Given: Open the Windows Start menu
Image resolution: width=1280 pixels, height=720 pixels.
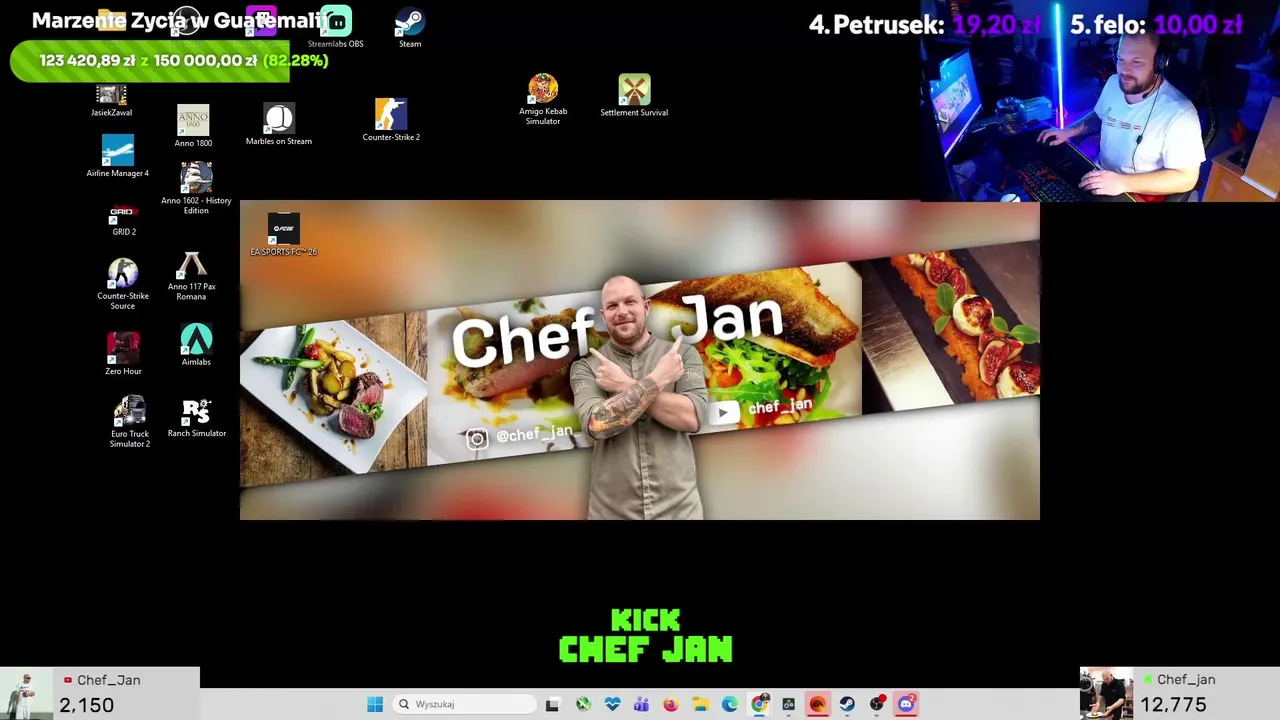Looking at the screenshot, I should click(375, 704).
